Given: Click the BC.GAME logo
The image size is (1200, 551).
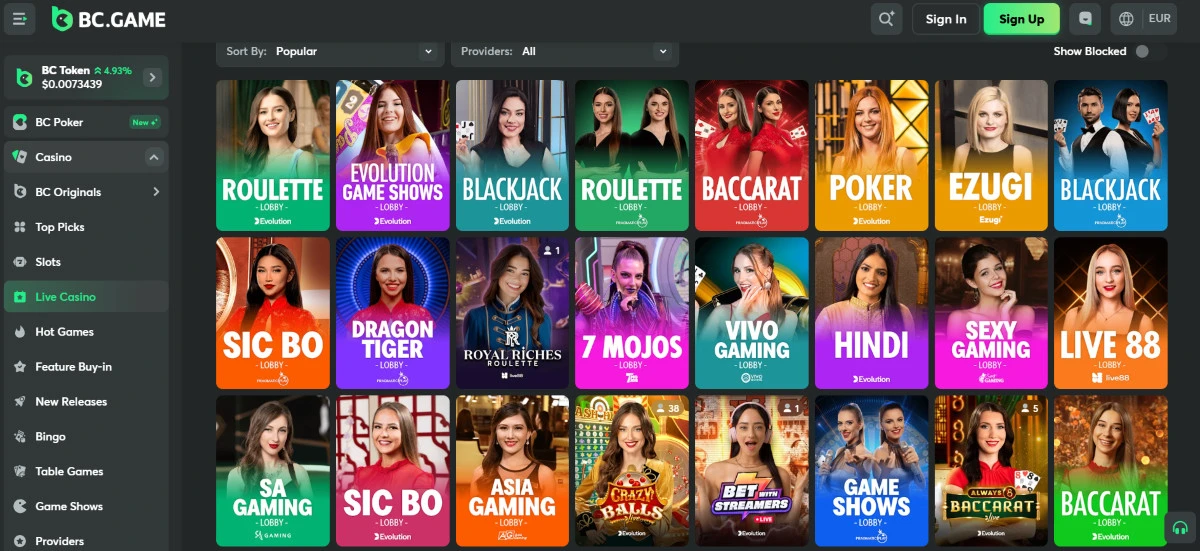Looking at the screenshot, I should [x=109, y=19].
